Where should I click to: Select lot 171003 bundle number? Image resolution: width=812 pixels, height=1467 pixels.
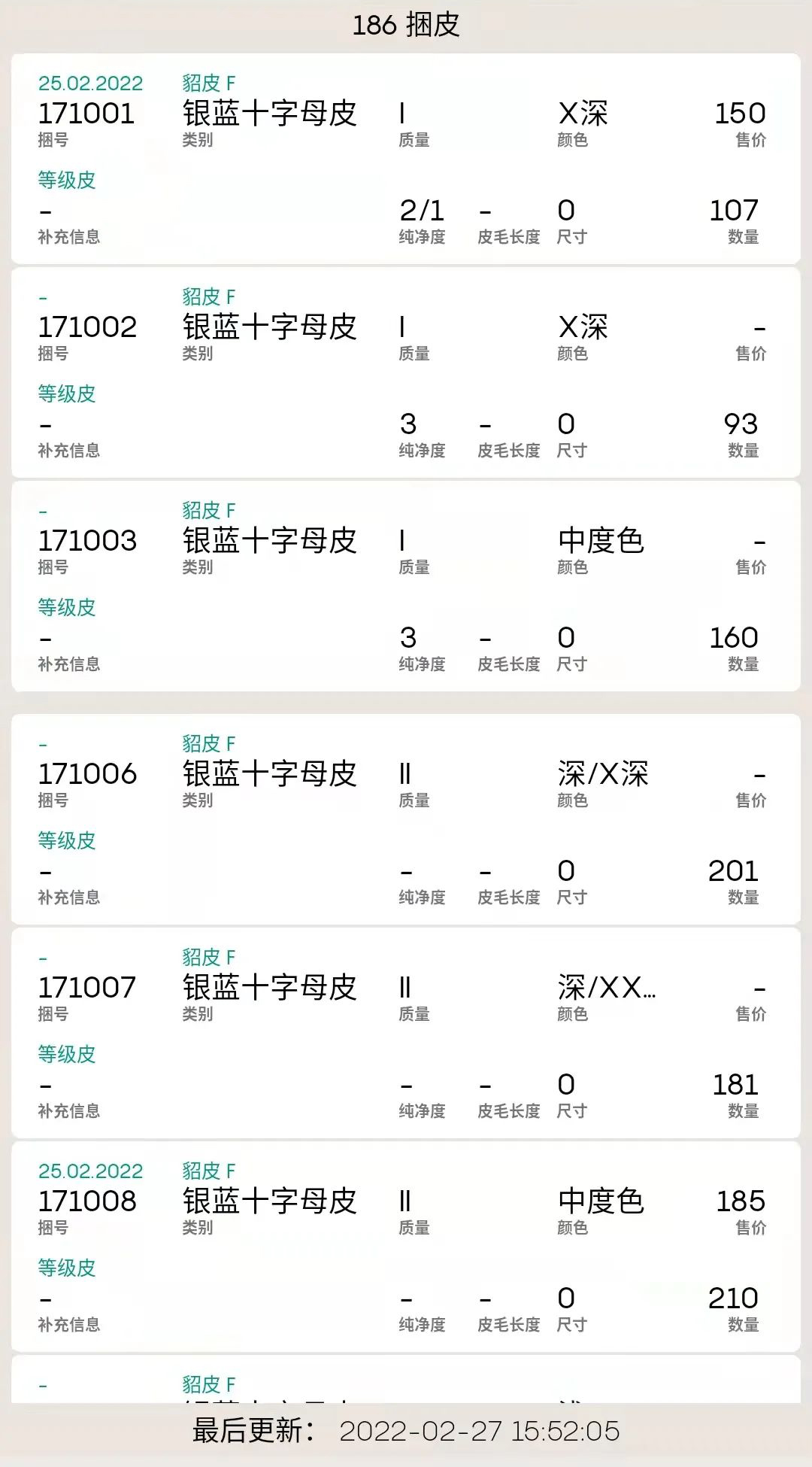tap(87, 541)
